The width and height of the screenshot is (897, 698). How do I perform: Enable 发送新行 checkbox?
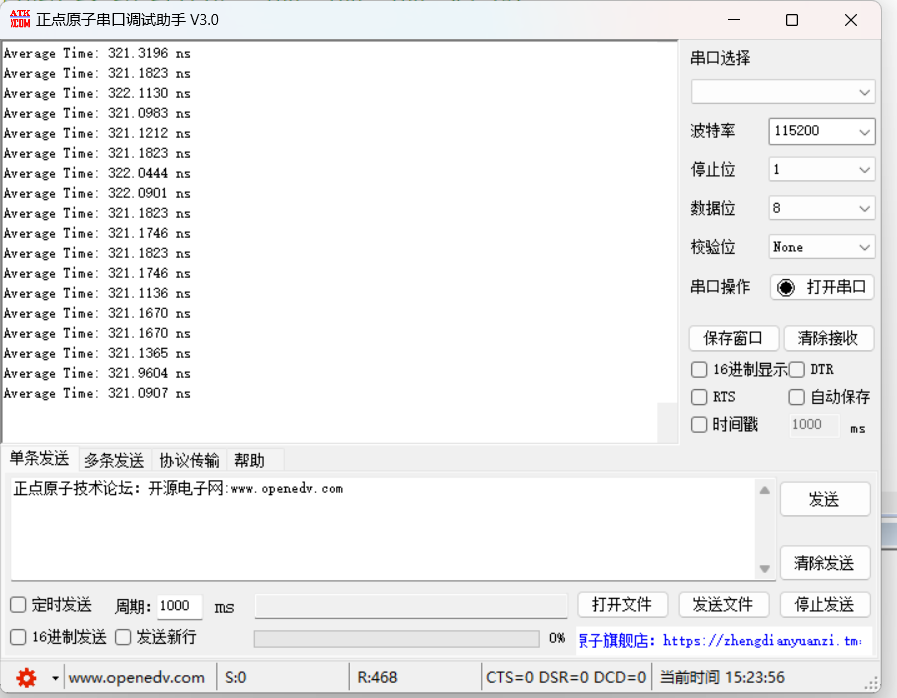click(x=123, y=637)
